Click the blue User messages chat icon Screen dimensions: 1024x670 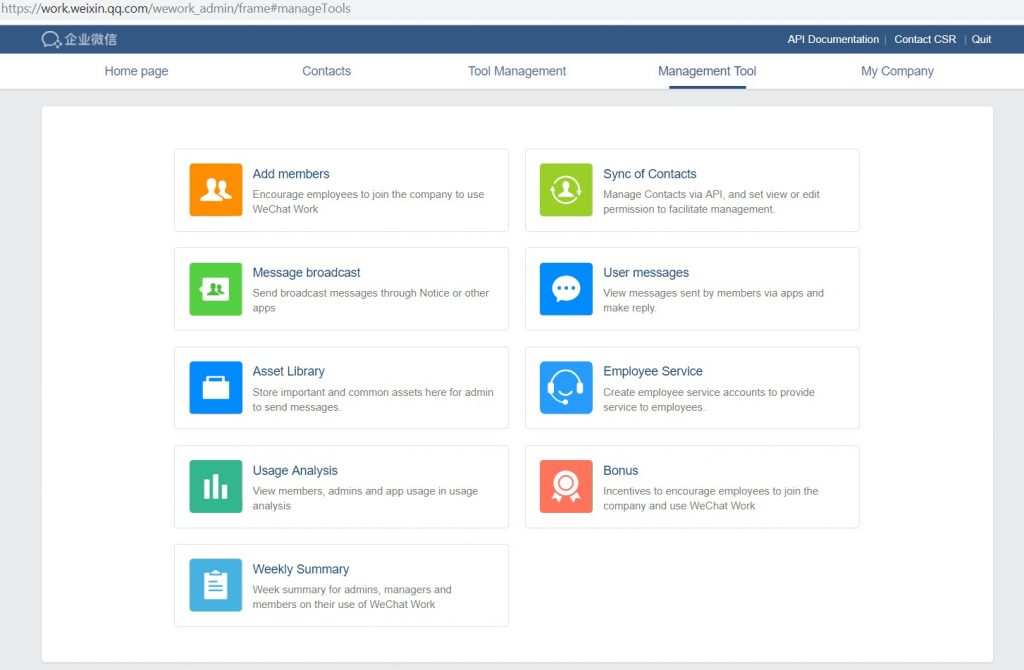(566, 289)
